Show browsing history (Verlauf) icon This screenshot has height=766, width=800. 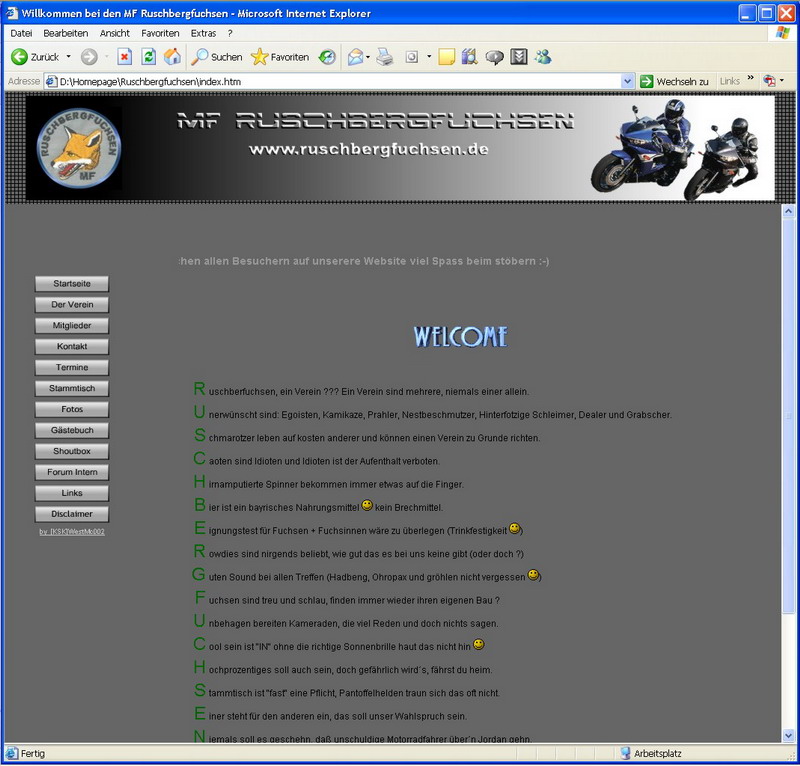point(327,57)
